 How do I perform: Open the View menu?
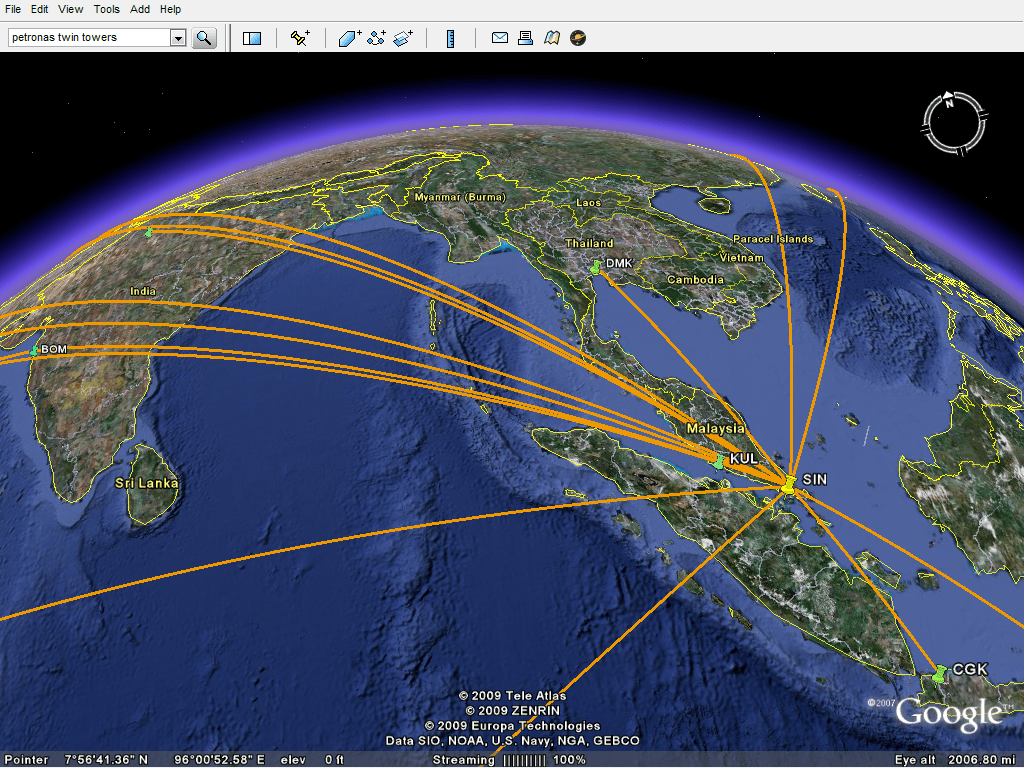[71, 9]
